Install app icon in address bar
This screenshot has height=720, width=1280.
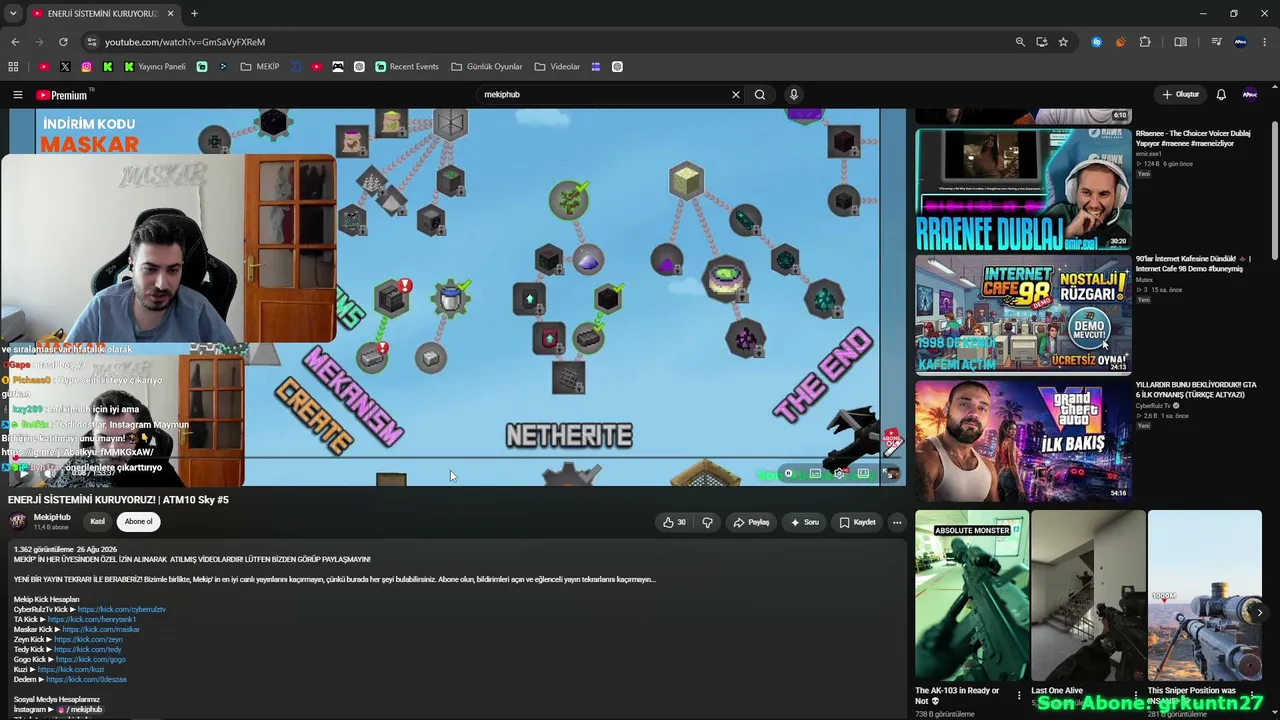1042,42
